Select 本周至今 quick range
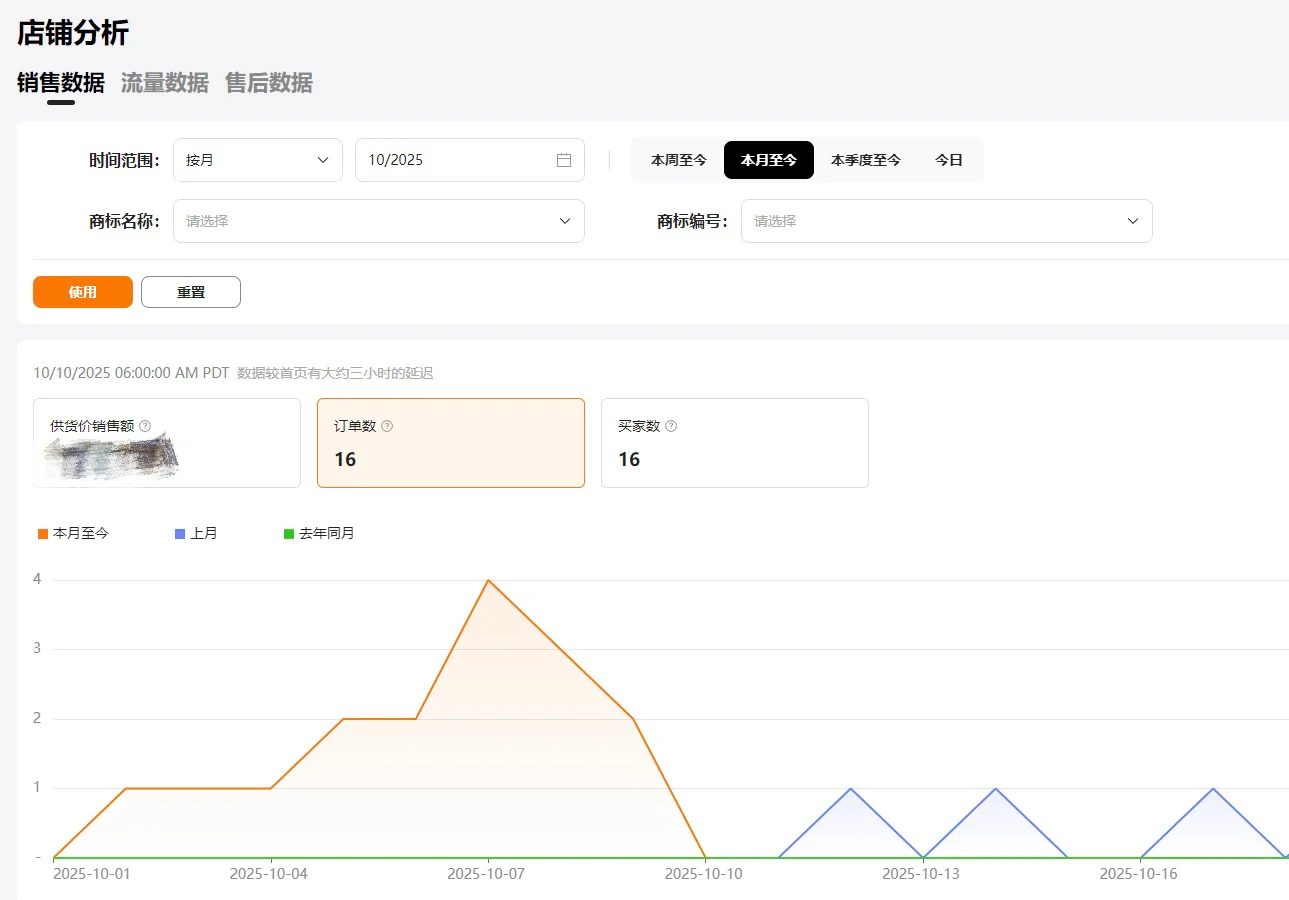This screenshot has width=1289, height=900. (679, 160)
